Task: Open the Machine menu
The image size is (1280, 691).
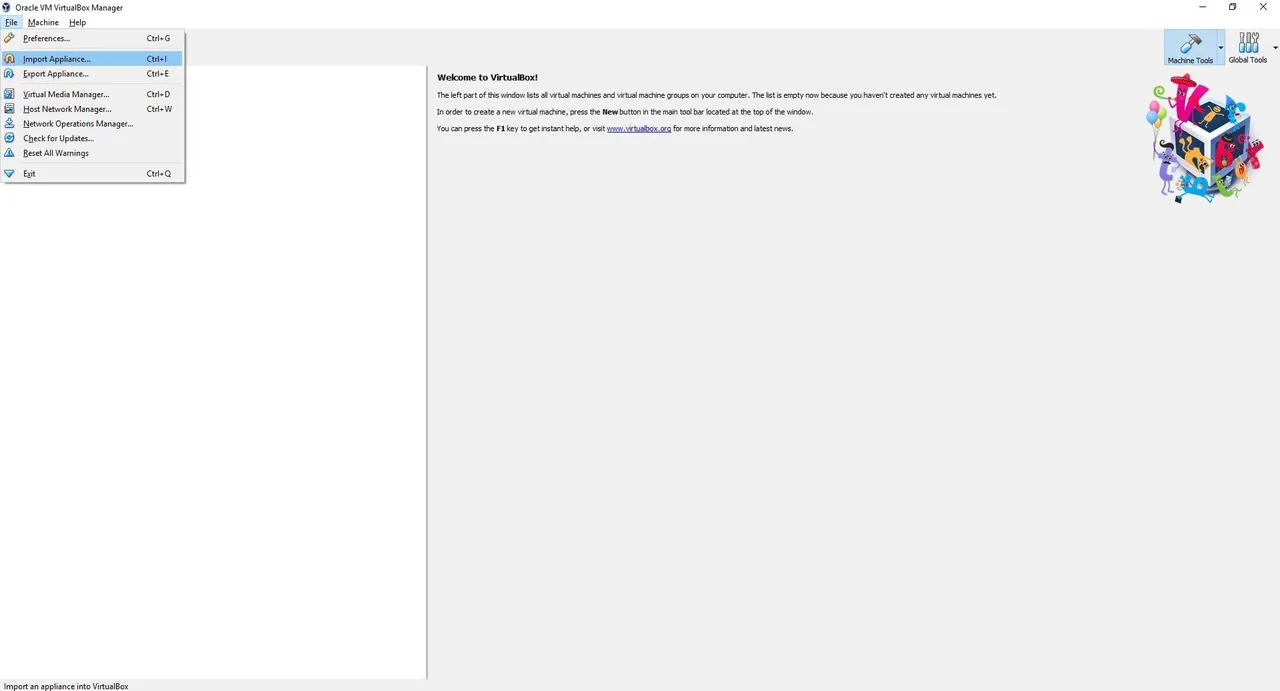Action: [43, 22]
